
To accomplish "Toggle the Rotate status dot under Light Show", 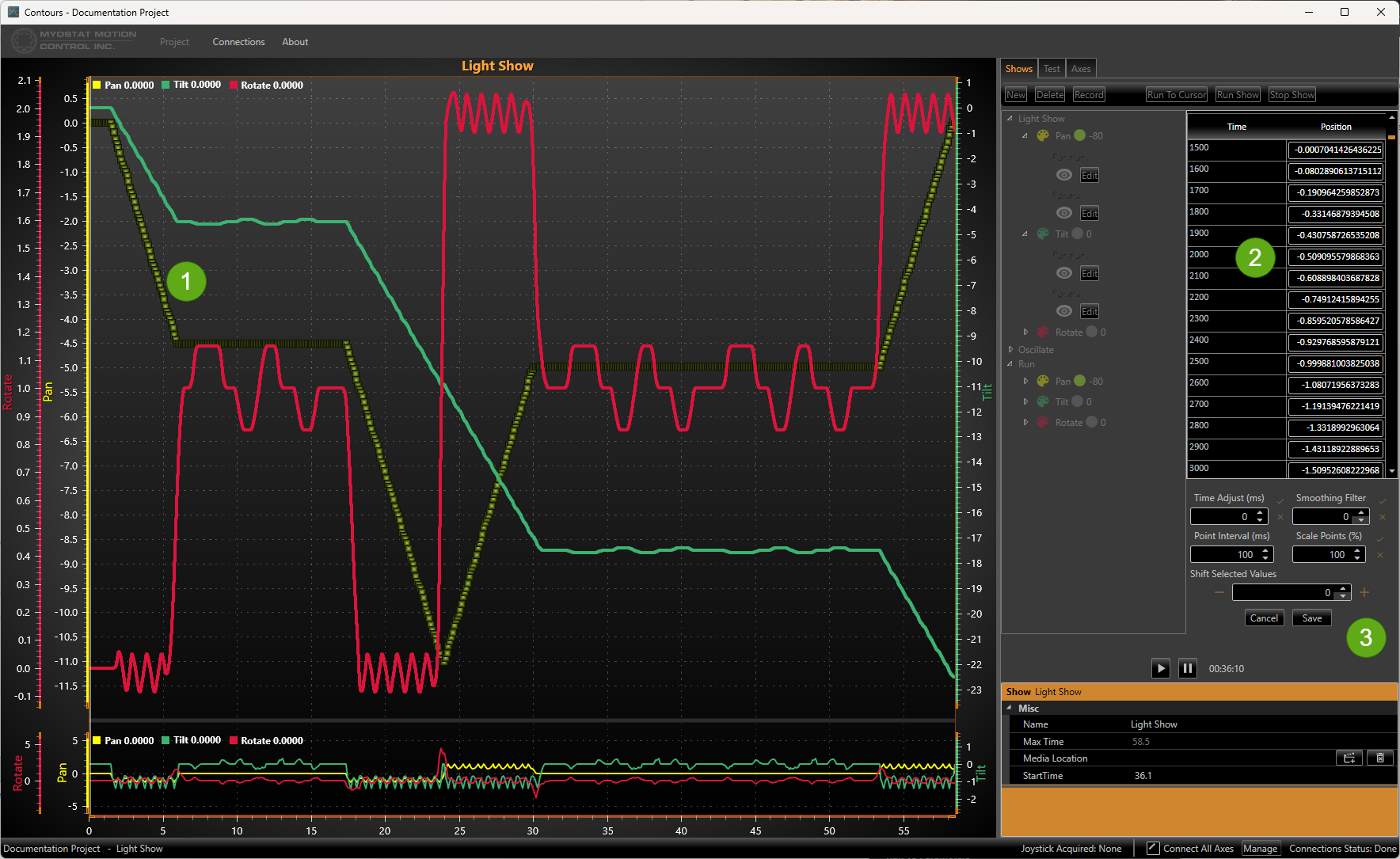I will point(1091,332).
